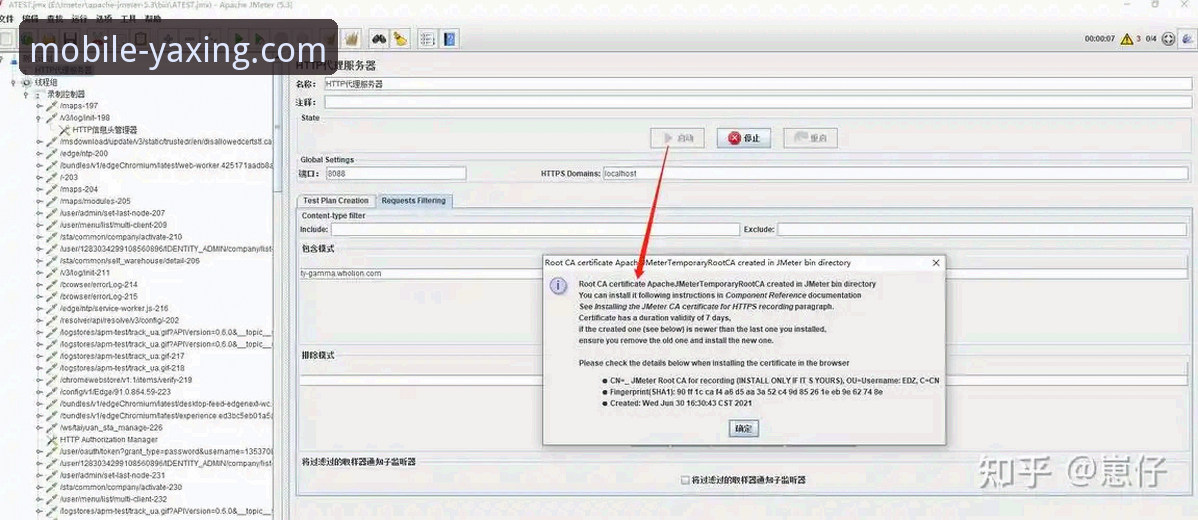Click the sampler icon beside /maps-204
1198x520 pixels.
52,189
